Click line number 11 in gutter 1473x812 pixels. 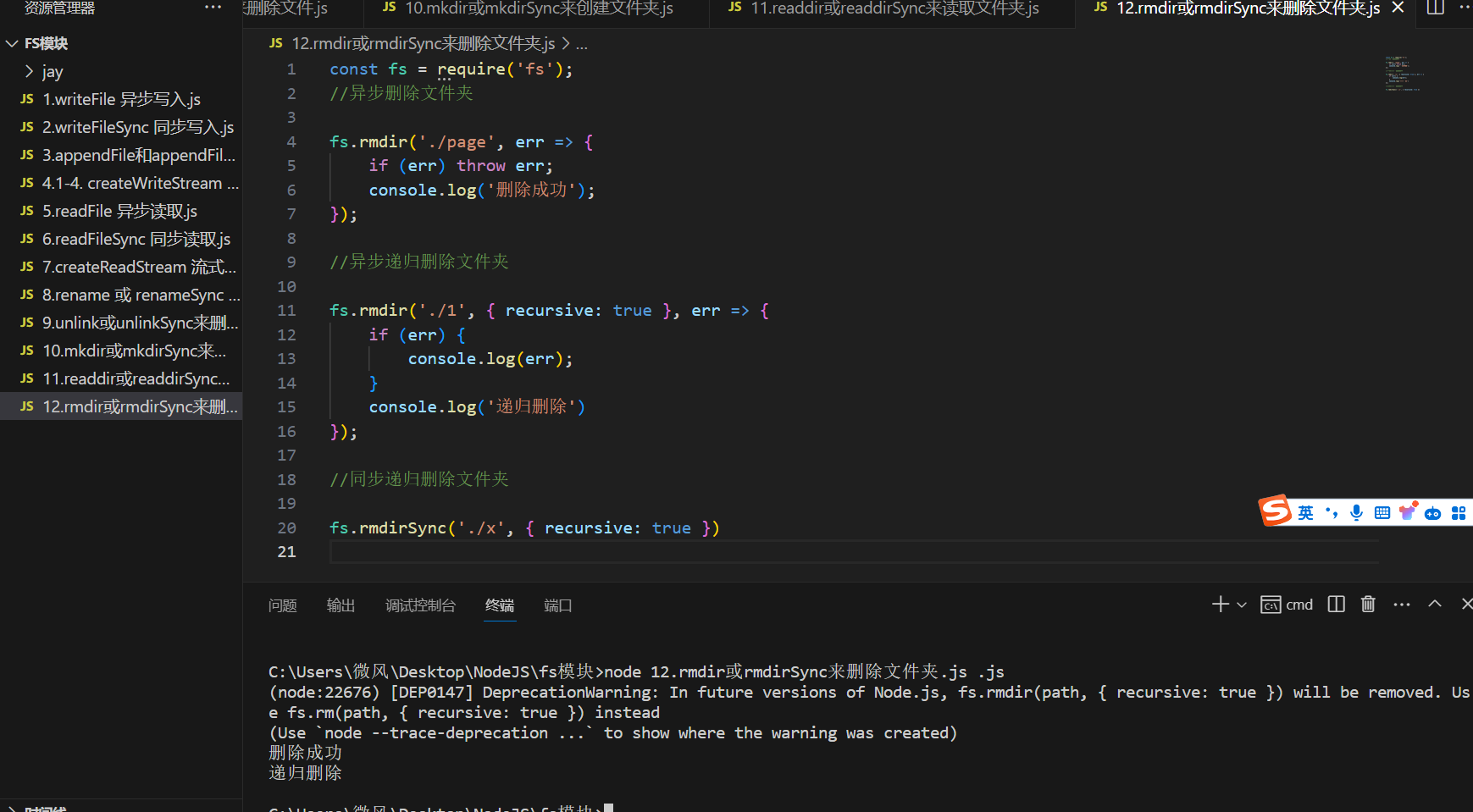click(286, 311)
